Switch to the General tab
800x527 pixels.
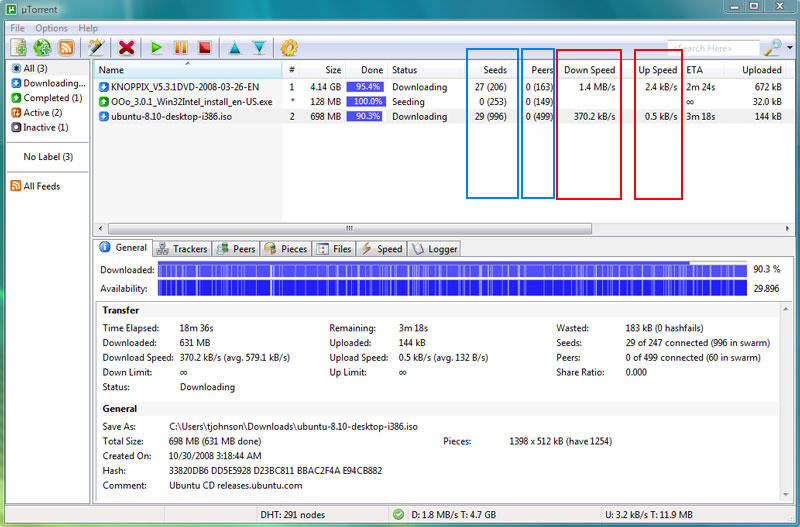(x=123, y=247)
